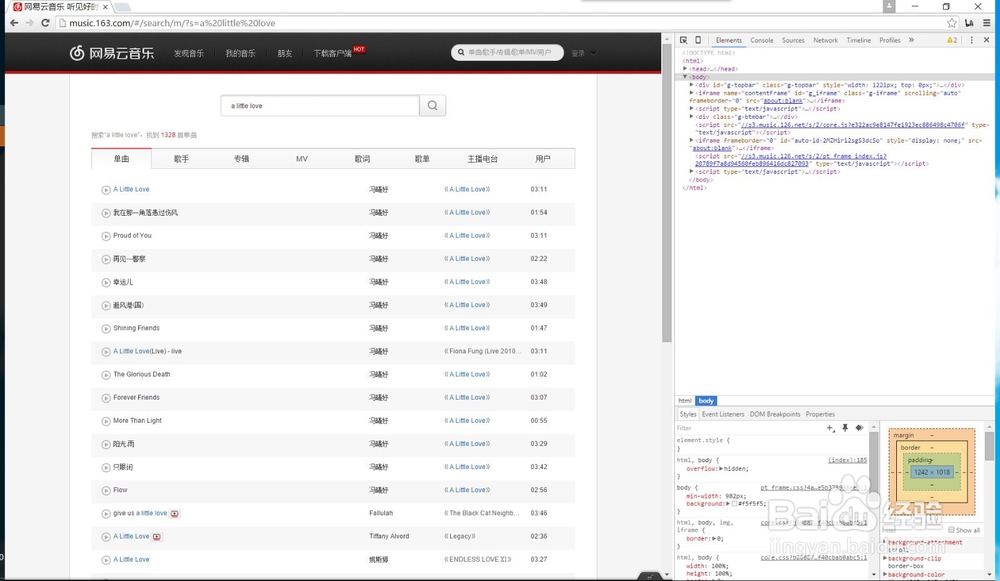The width and height of the screenshot is (1000, 581).
Task: Click the #f5f5f5 background color swatch
Action: click(734, 504)
